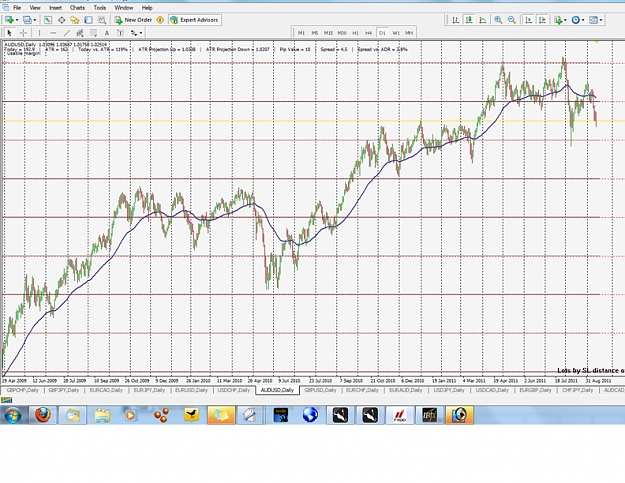Open the Window menu
The width and height of the screenshot is (625, 483).
point(124,8)
